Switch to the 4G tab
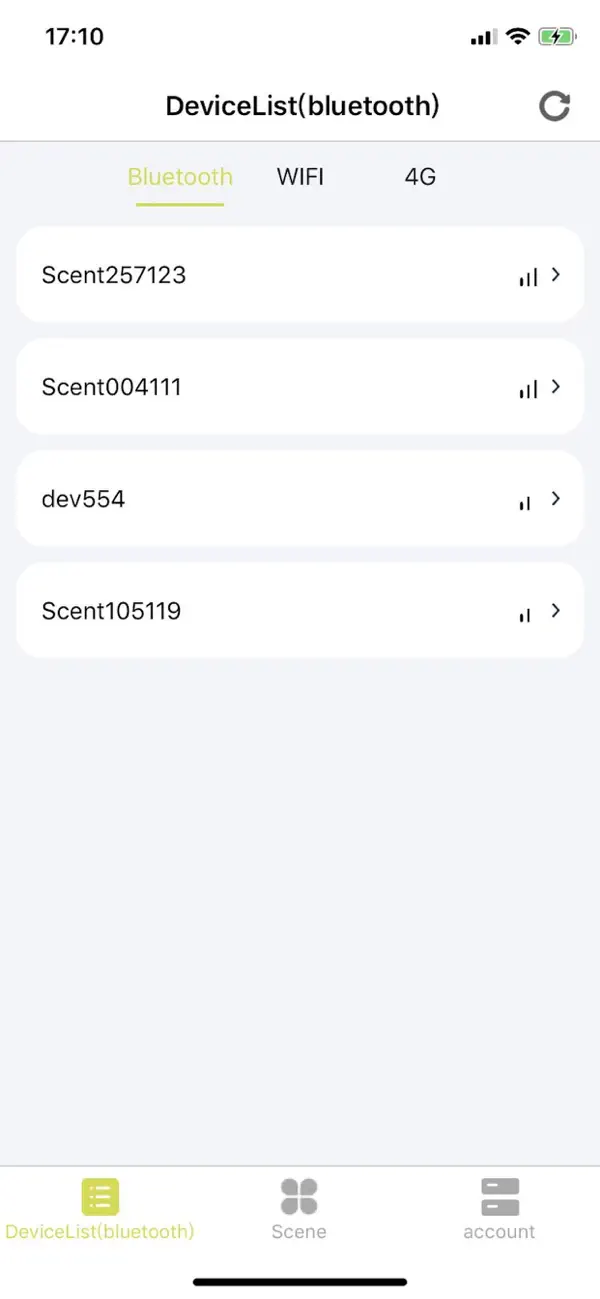The image size is (600, 1299). 419,177
